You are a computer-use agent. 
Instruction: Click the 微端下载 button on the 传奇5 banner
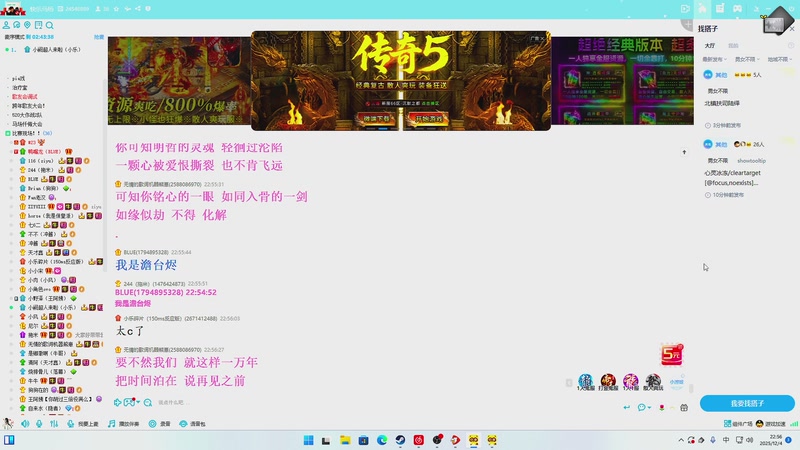[377, 118]
